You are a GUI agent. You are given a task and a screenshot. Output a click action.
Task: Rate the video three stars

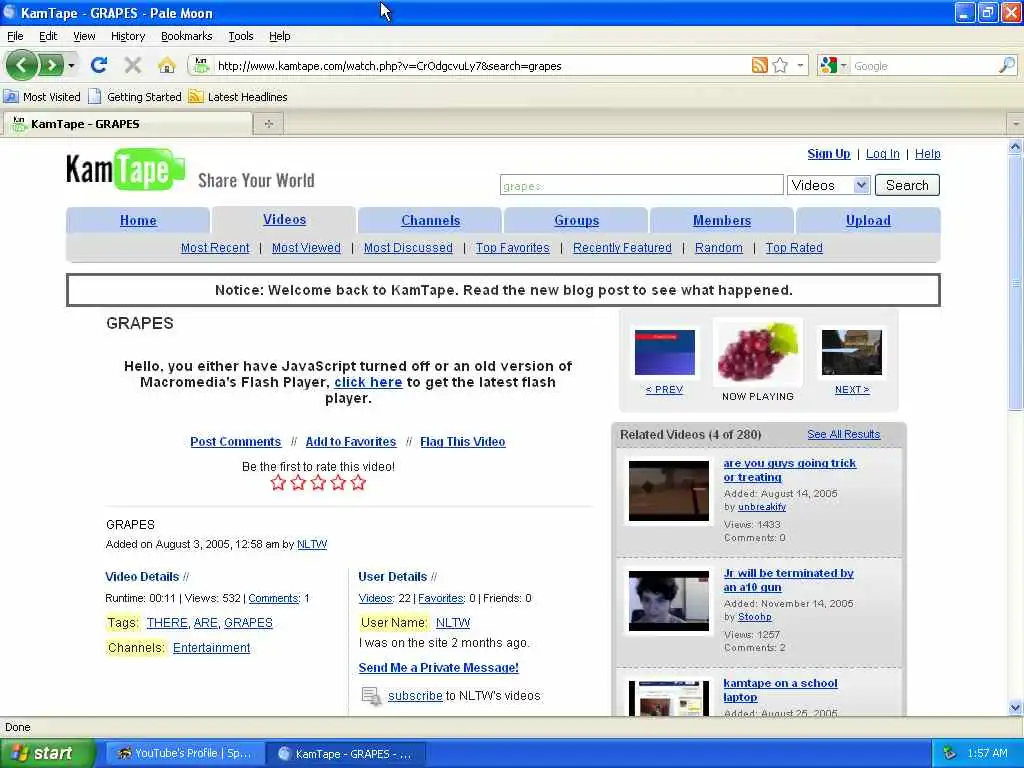coord(318,483)
